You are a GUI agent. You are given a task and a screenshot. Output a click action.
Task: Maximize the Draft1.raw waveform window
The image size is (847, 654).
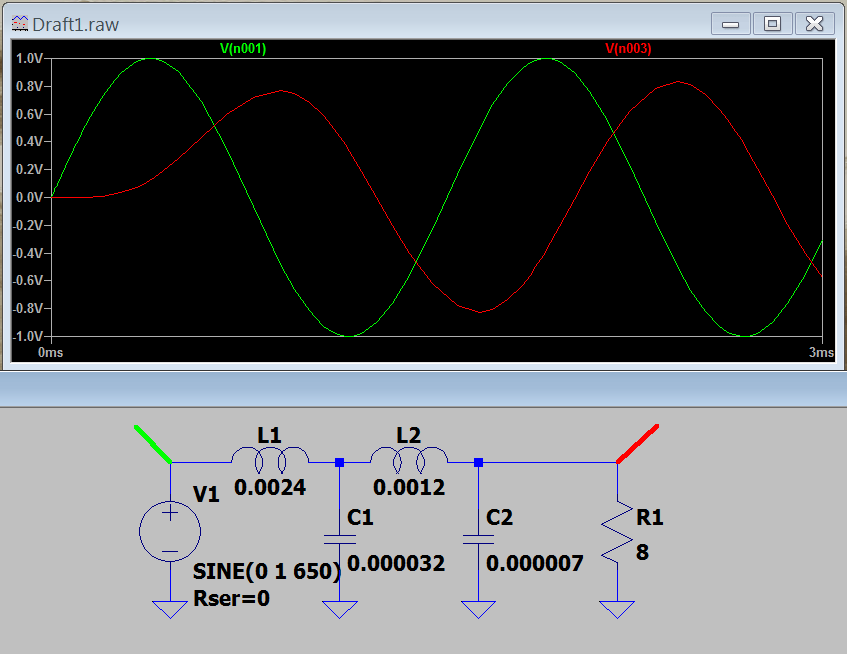[x=772, y=24]
